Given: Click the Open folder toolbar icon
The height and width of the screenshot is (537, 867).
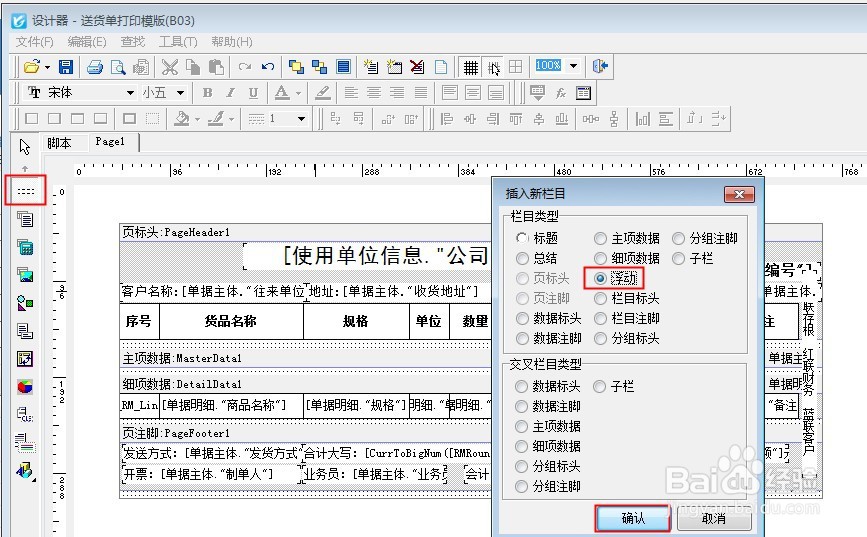Looking at the screenshot, I should [x=32, y=67].
